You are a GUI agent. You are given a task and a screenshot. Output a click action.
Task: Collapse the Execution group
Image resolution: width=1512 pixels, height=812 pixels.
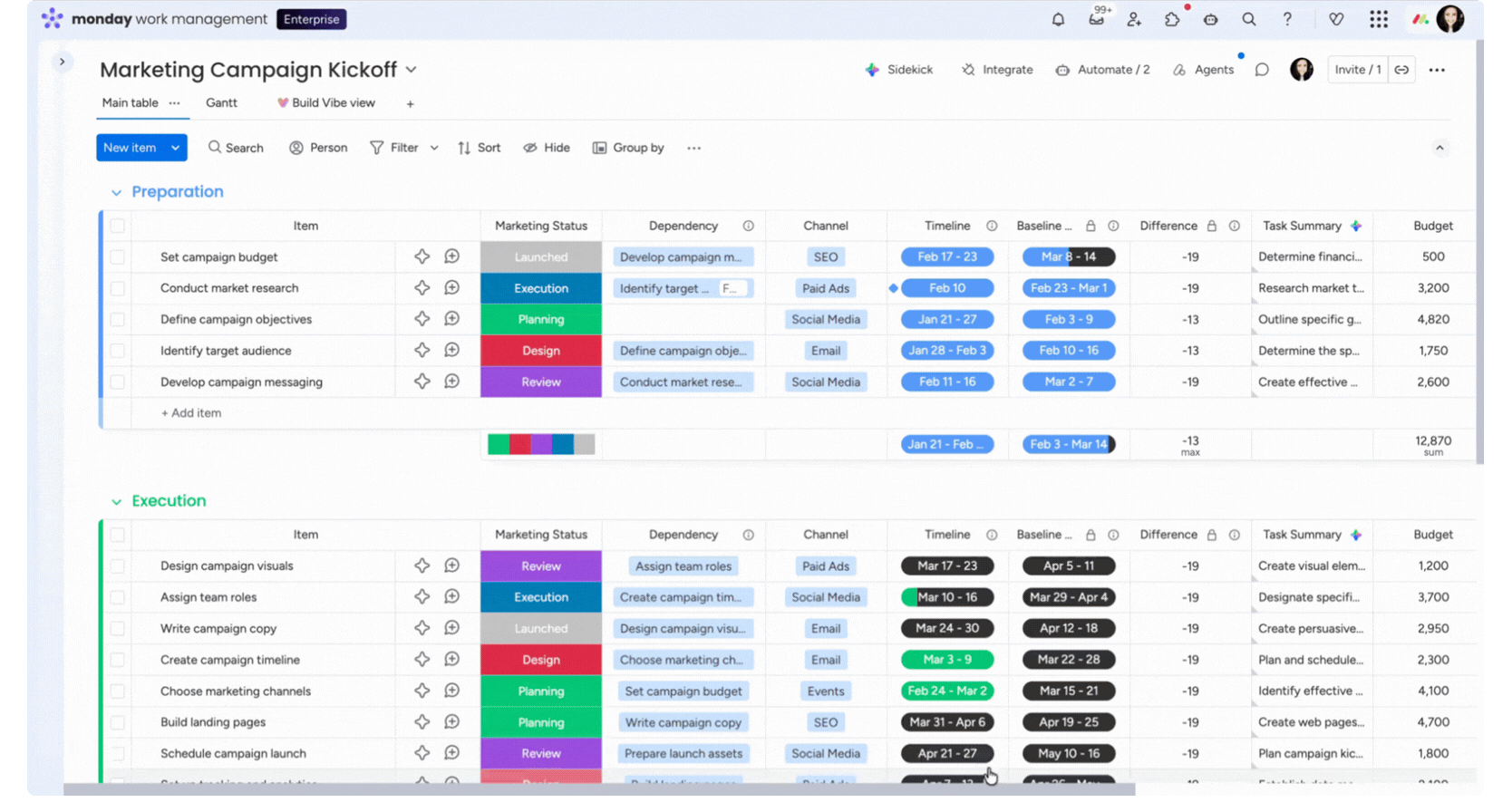click(116, 501)
